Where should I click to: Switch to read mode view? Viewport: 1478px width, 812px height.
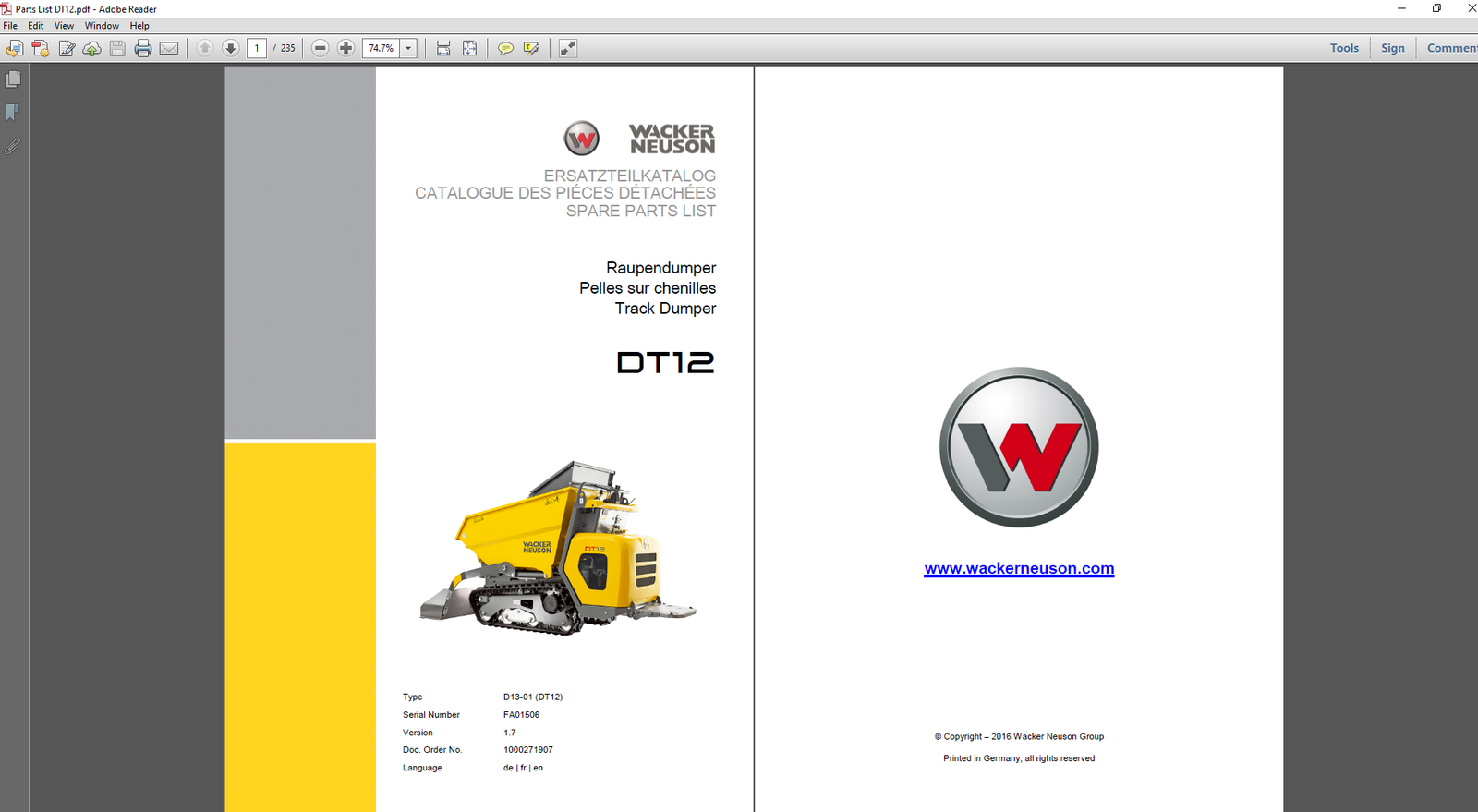(568, 48)
